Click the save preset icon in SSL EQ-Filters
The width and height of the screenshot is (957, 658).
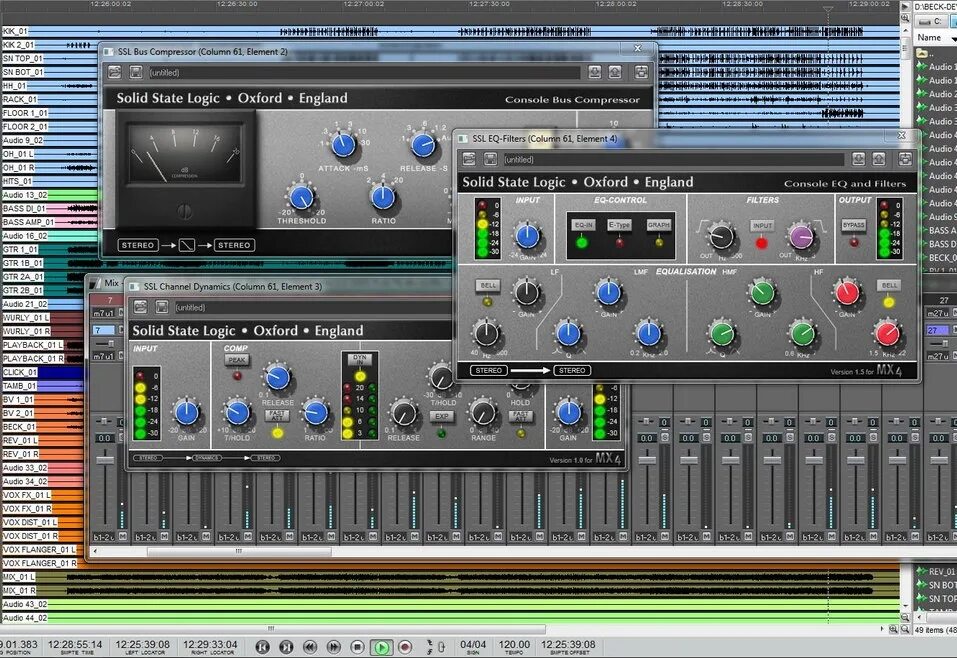click(x=490, y=159)
